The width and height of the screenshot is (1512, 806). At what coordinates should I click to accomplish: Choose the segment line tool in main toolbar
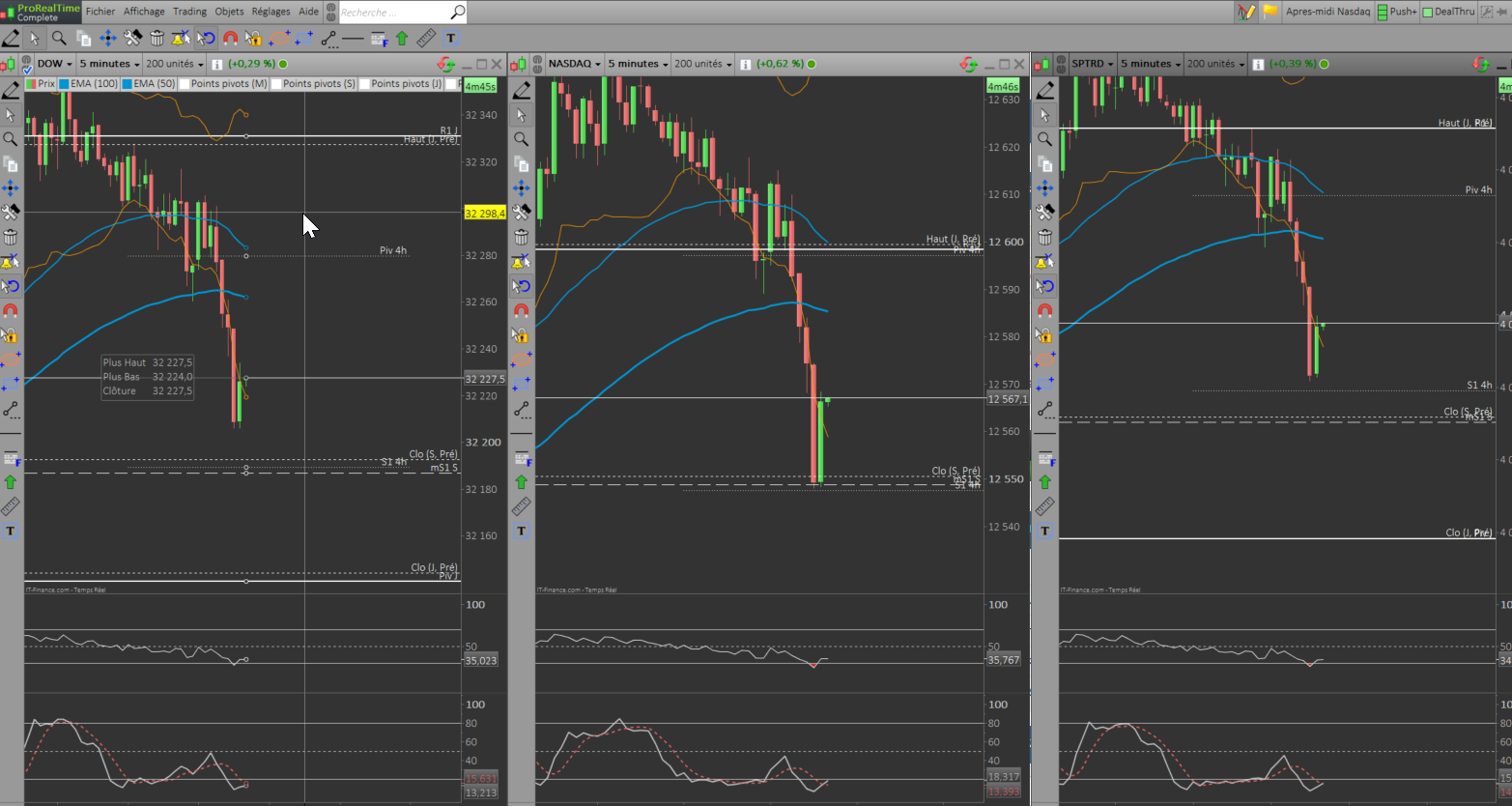[328, 39]
